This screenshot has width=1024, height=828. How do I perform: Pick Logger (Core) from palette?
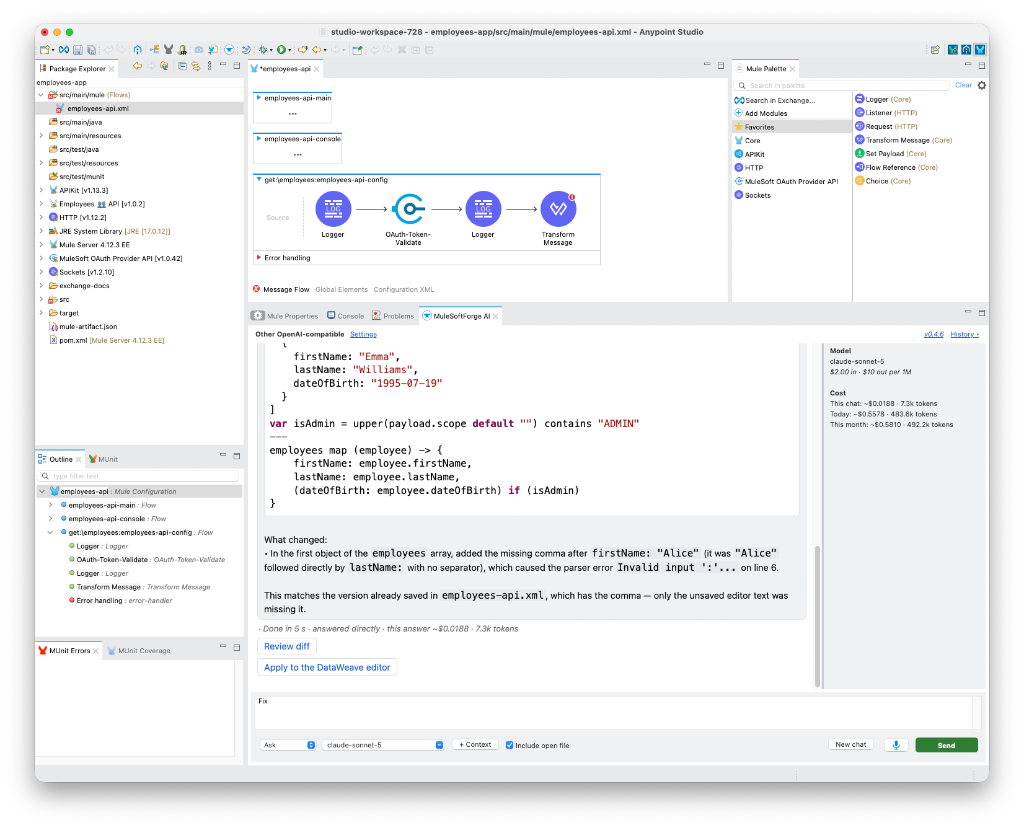pyautogui.click(x=883, y=99)
